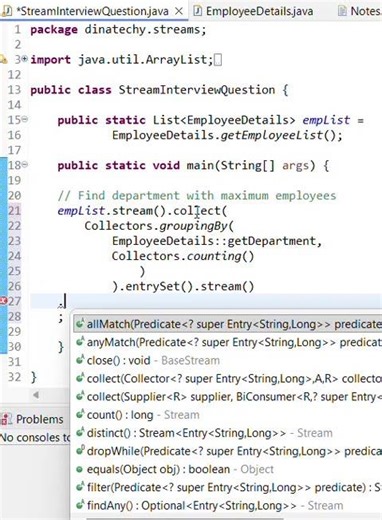Click the comment 'Find department with maximum employees'
Viewport: 382px width, 520px height.
coord(207,195)
